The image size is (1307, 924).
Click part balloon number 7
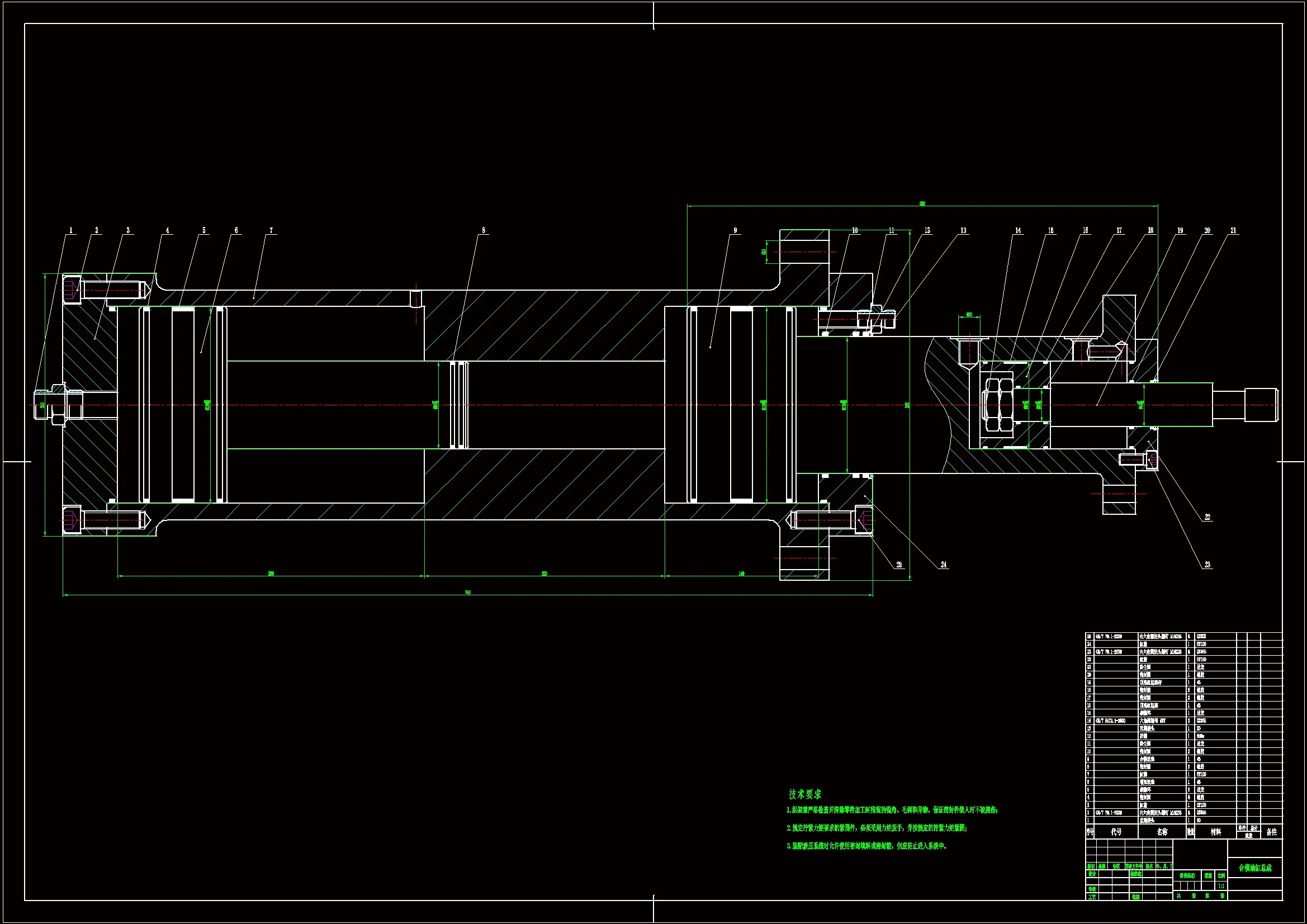click(271, 230)
